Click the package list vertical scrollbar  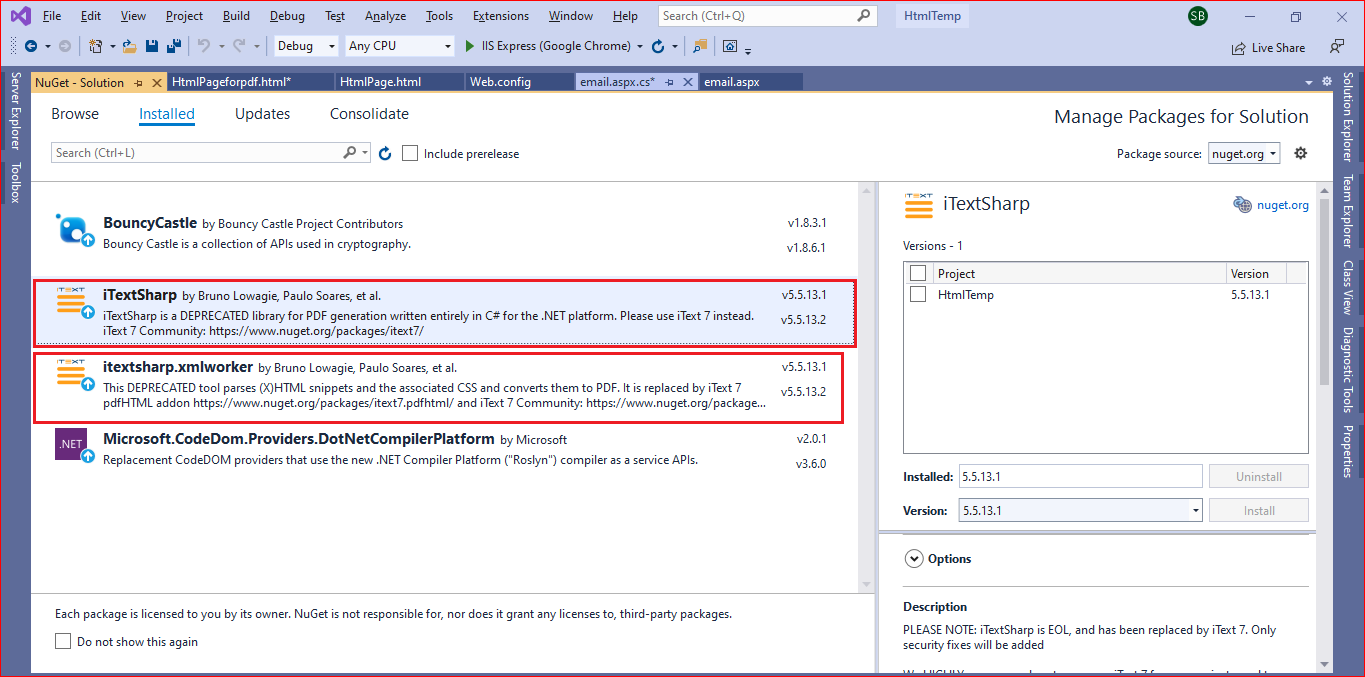point(866,386)
